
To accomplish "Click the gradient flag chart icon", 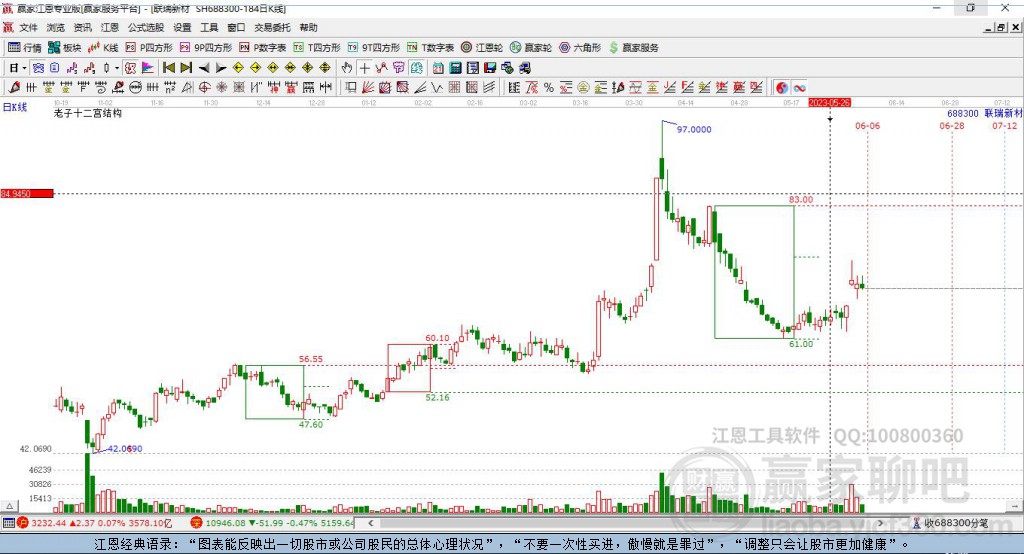I will coord(148,68).
